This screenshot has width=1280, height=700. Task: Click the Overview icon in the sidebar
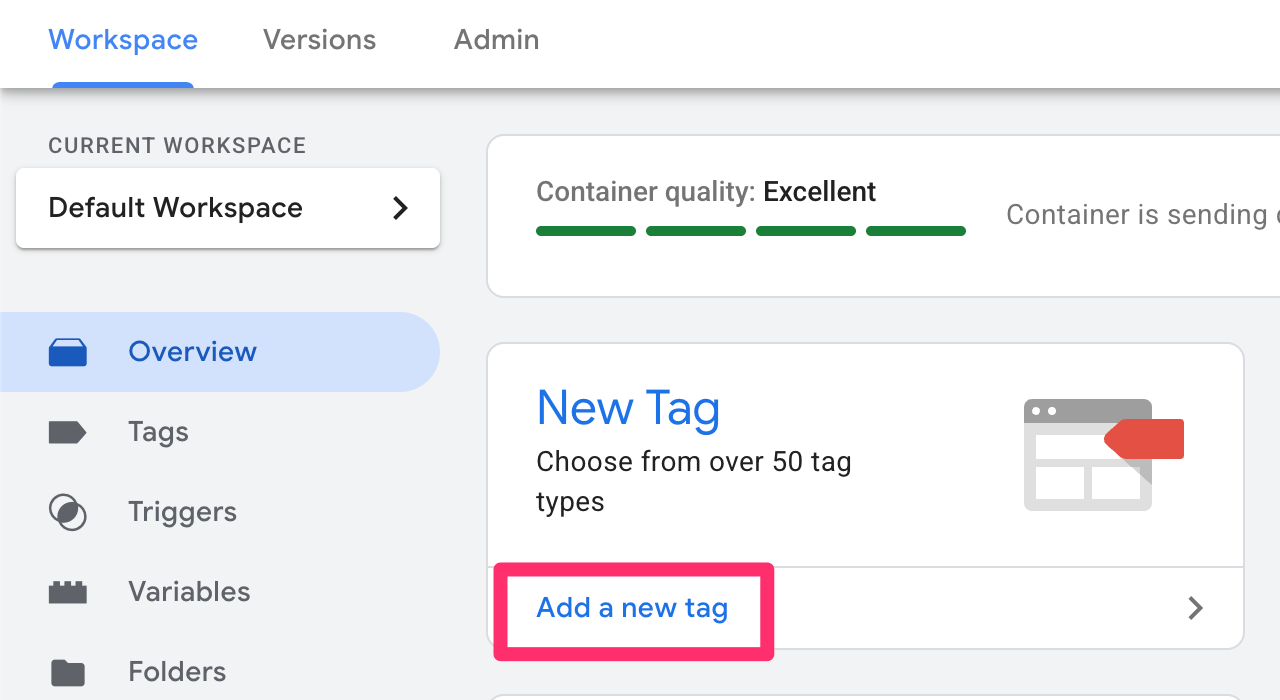(x=68, y=352)
